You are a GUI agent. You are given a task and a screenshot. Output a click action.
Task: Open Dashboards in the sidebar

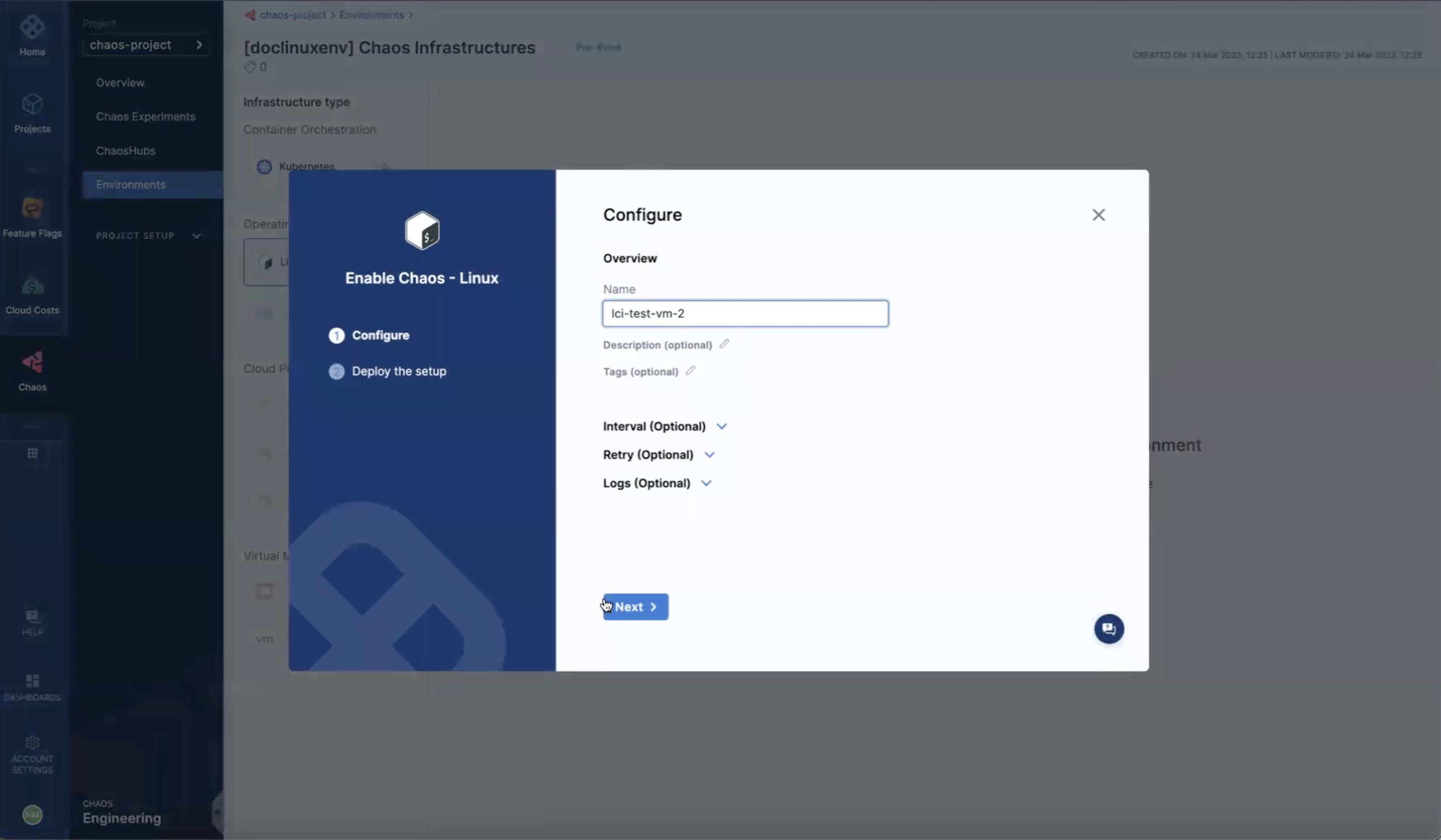click(x=32, y=687)
